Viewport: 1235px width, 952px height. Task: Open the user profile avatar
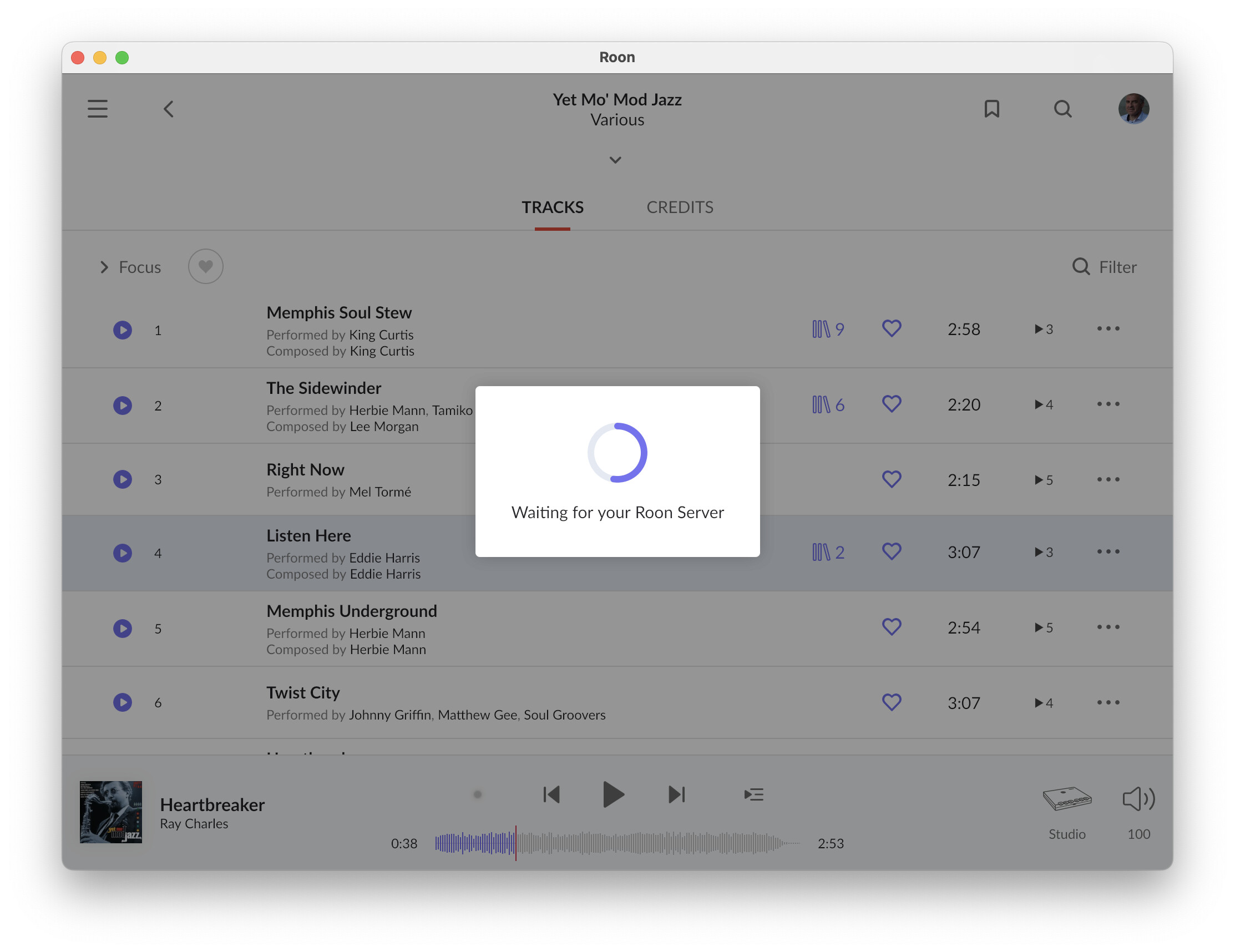pyautogui.click(x=1133, y=109)
